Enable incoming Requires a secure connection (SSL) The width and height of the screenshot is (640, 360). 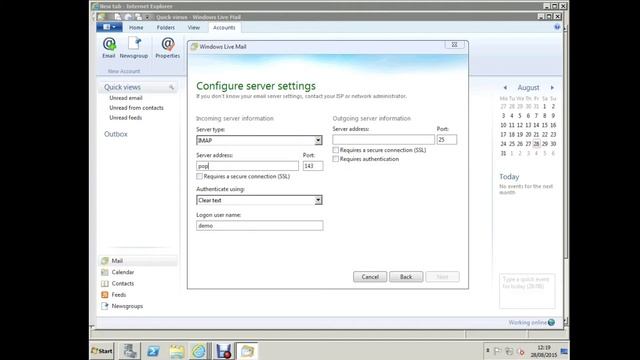pyautogui.click(x=200, y=176)
